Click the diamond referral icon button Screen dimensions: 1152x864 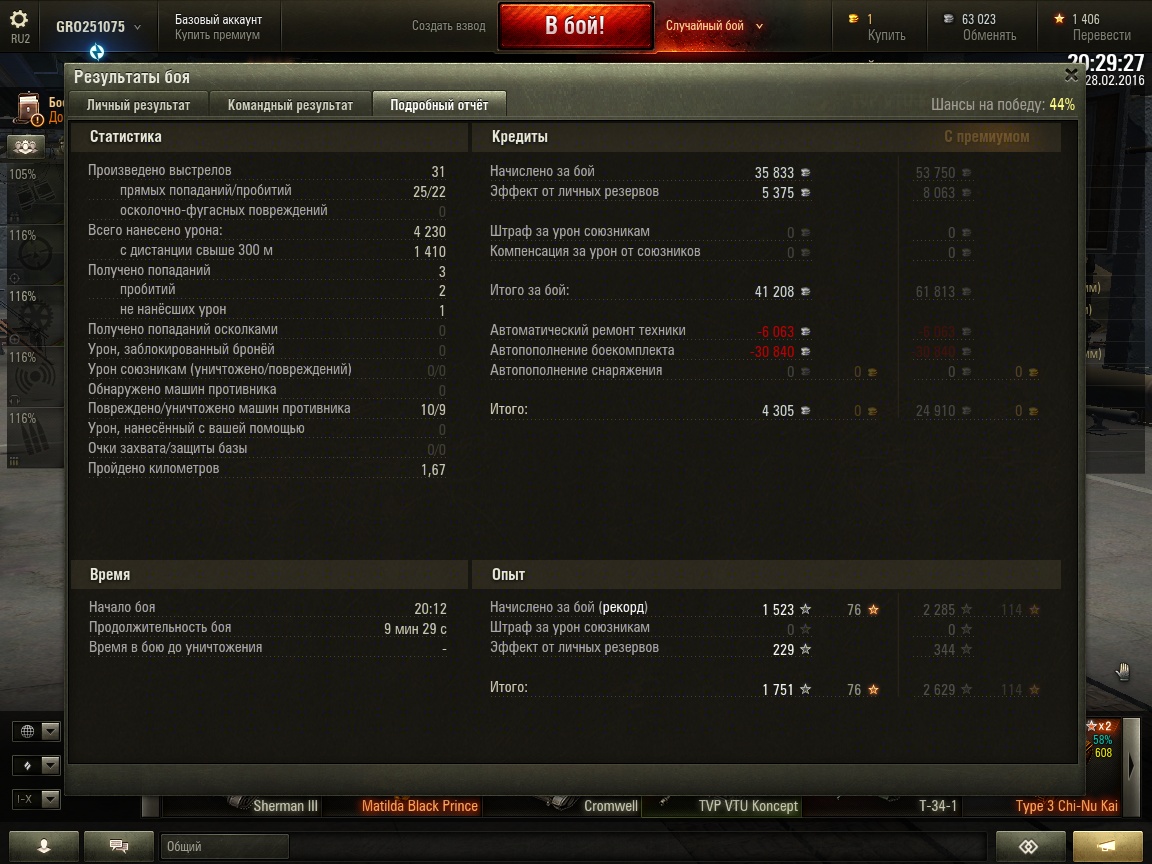tap(1030, 846)
